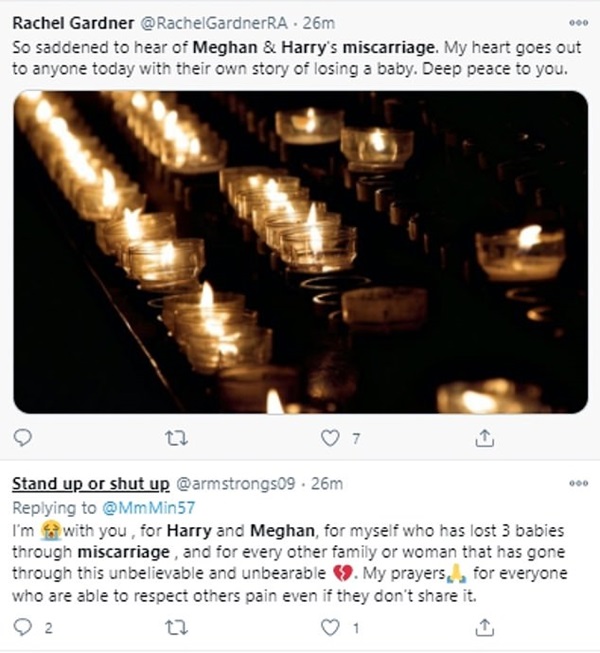Open Rachel Gardner's profile name
The image size is (600, 653).
click(66, 24)
